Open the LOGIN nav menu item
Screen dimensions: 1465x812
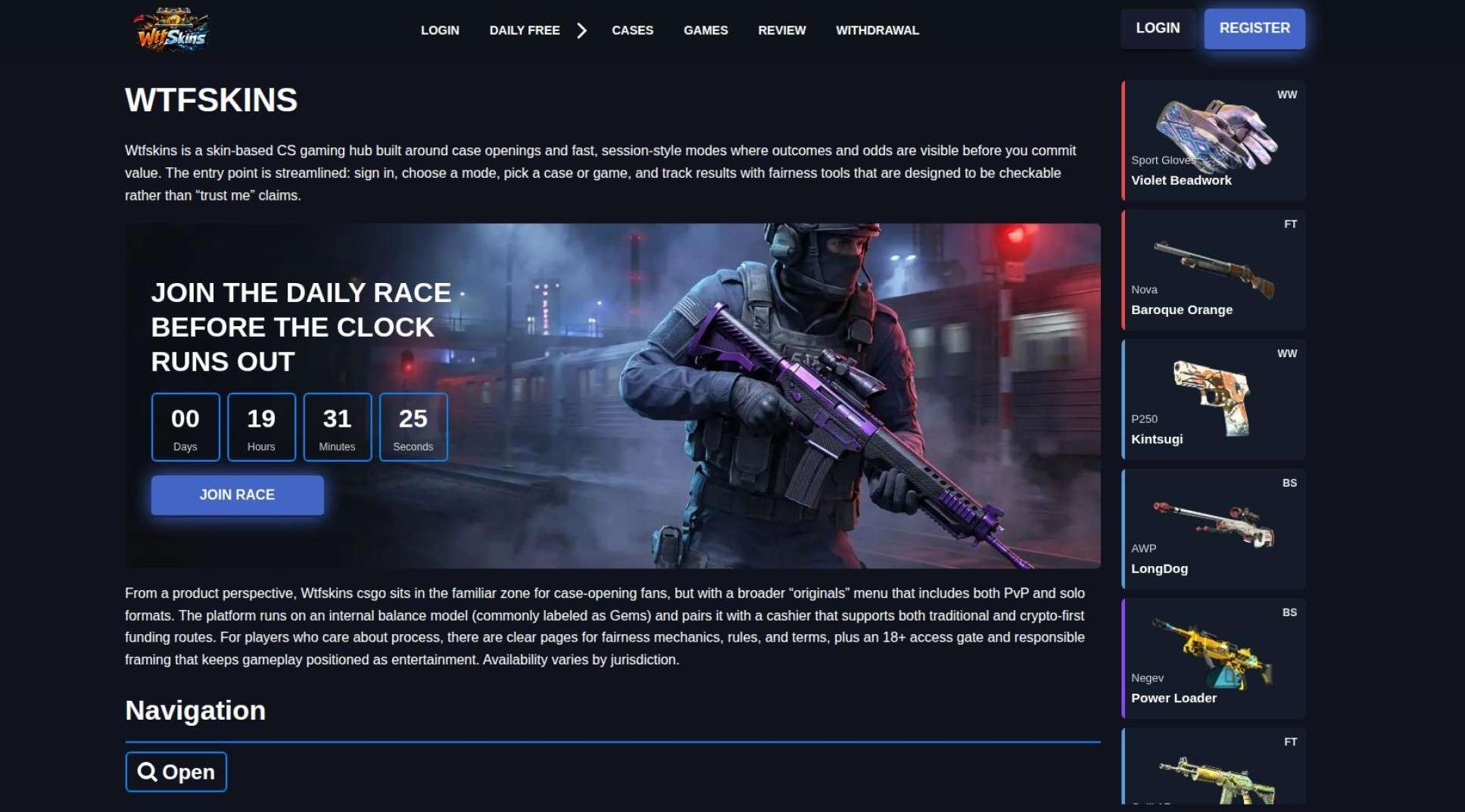(440, 30)
